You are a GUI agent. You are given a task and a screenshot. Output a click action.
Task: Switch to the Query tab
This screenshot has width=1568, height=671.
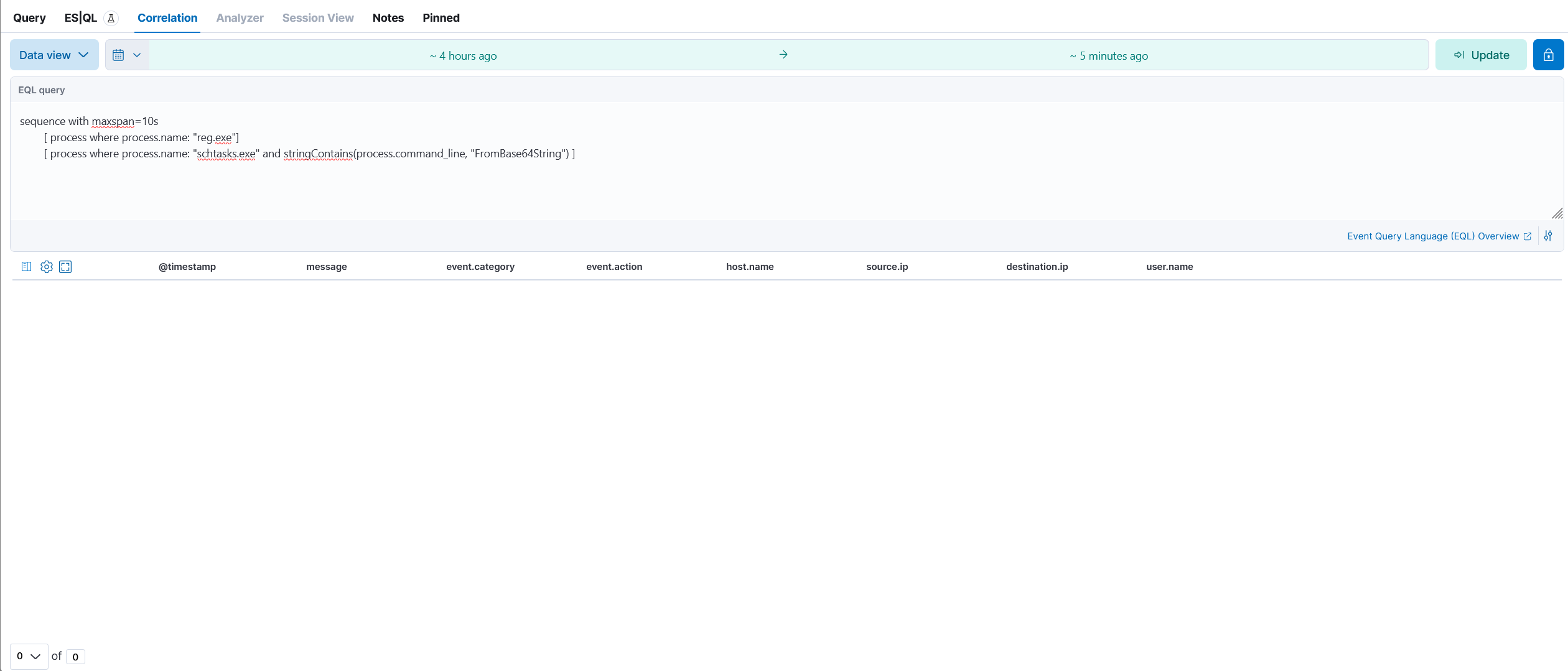[29, 18]
